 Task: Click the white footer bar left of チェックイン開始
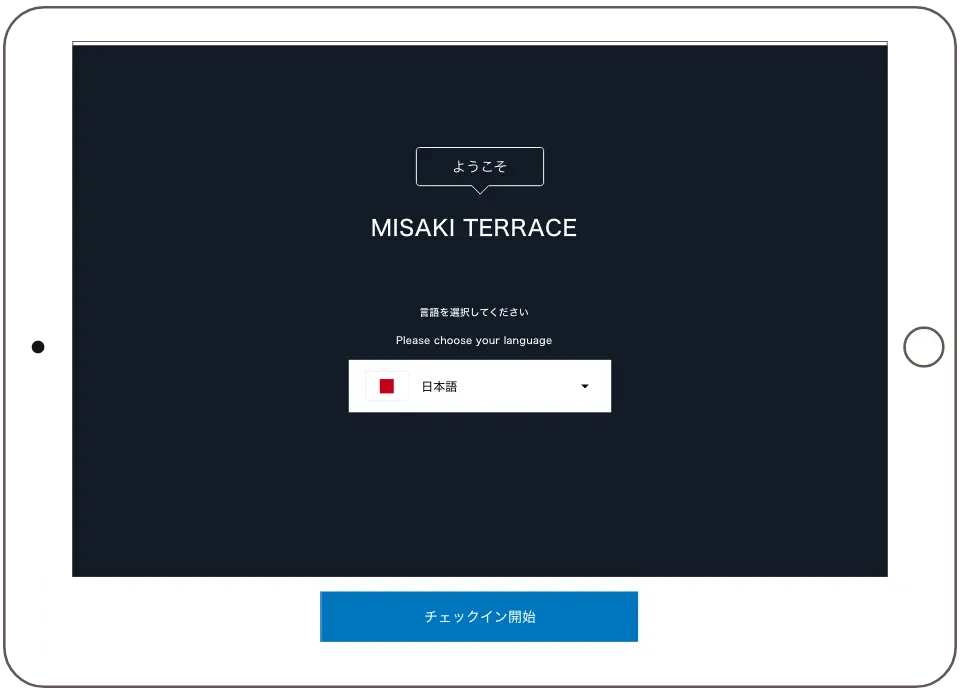click(x=180, y=618)
